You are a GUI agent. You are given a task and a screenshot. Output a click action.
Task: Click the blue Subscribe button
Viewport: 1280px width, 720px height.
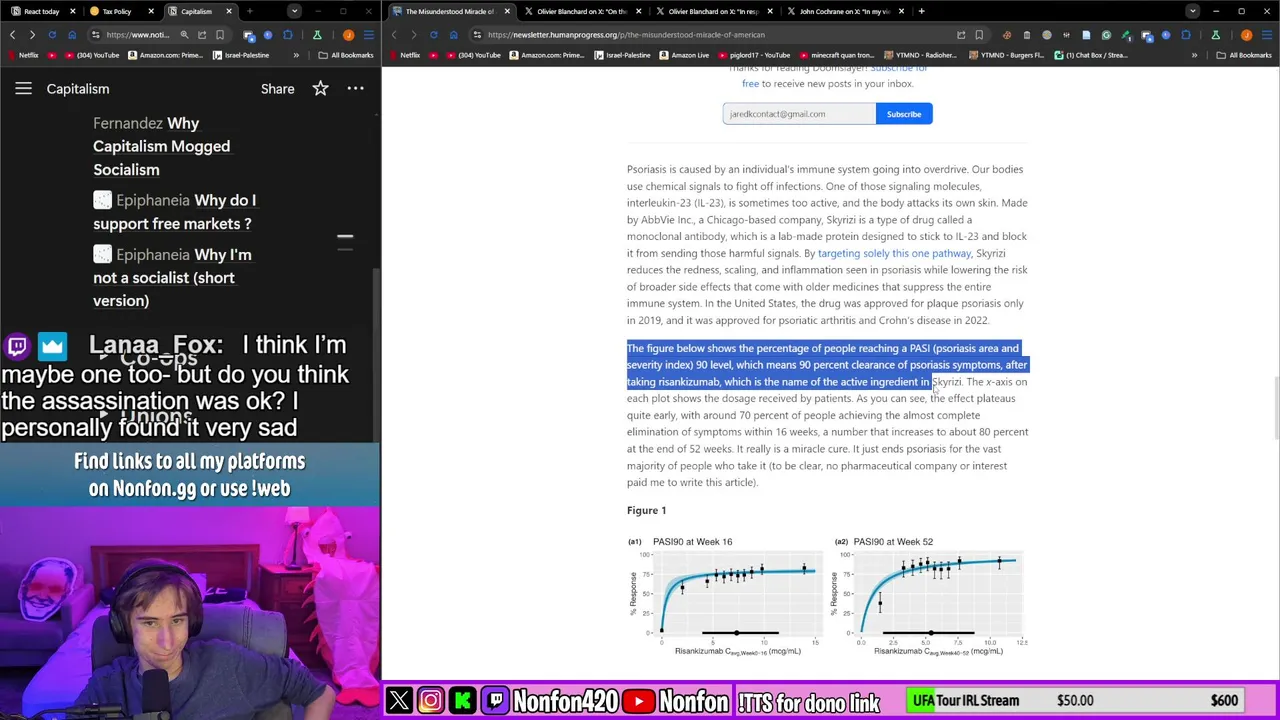pyautogui.click(x=904, y=114)
